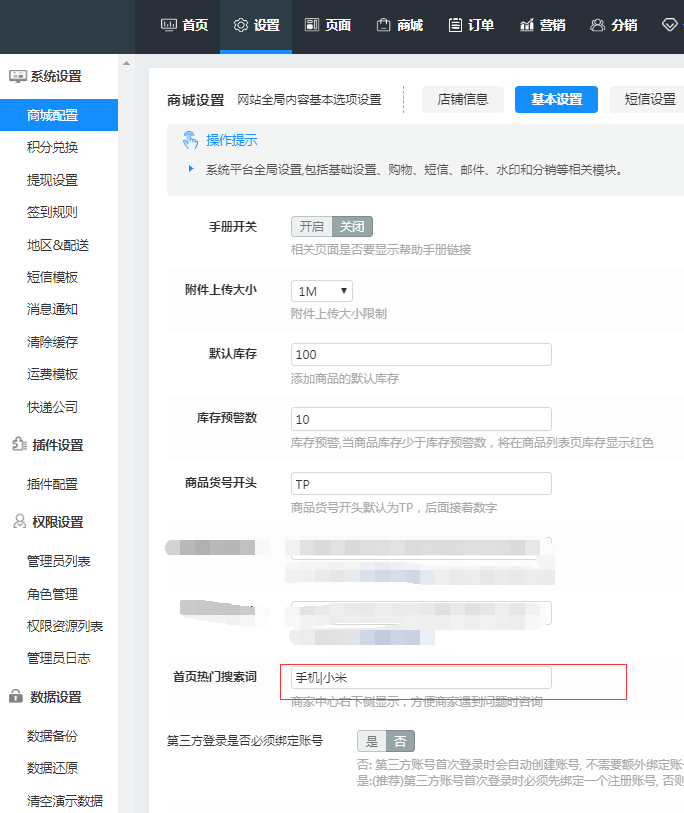Click the 首页 monitor icon in top navigation
Viewport: 684px width, 813px height.
tap(168, 25)
